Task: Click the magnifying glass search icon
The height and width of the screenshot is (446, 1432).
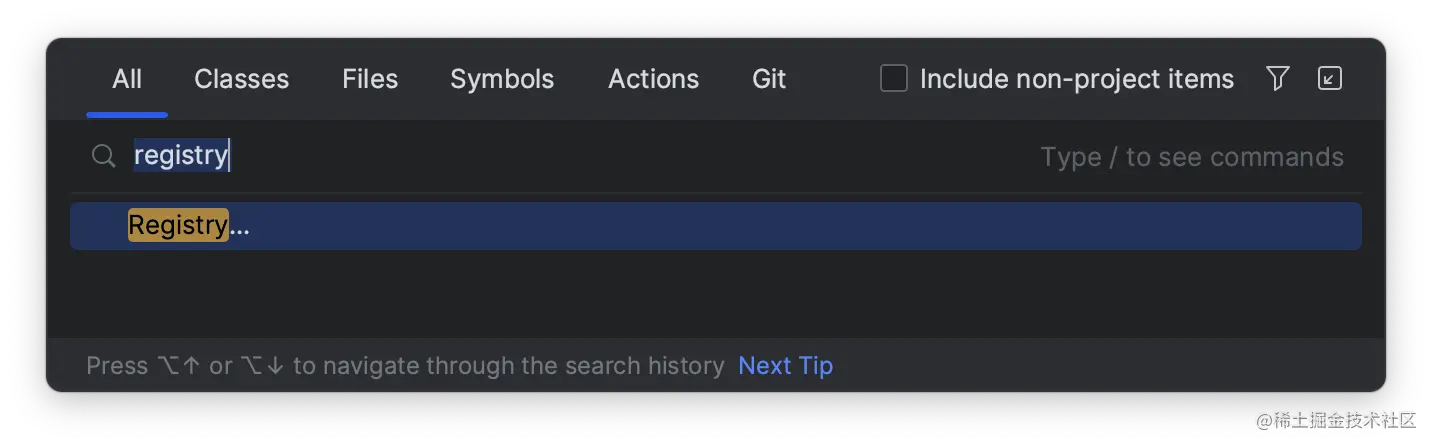Action: pos(104,156)
